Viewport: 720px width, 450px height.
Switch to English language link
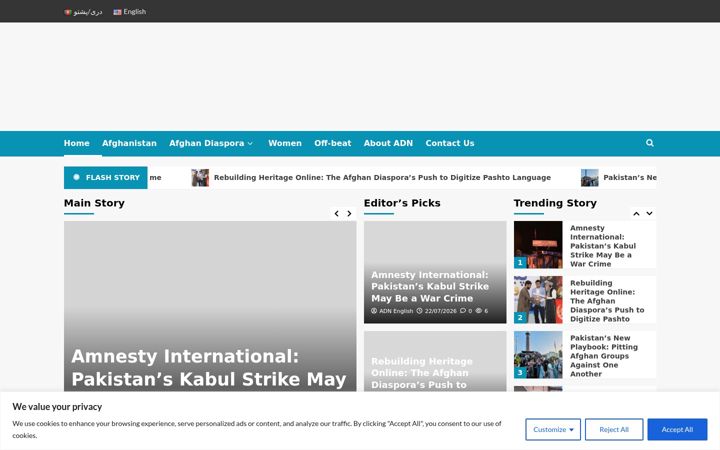tap(130, 12)
